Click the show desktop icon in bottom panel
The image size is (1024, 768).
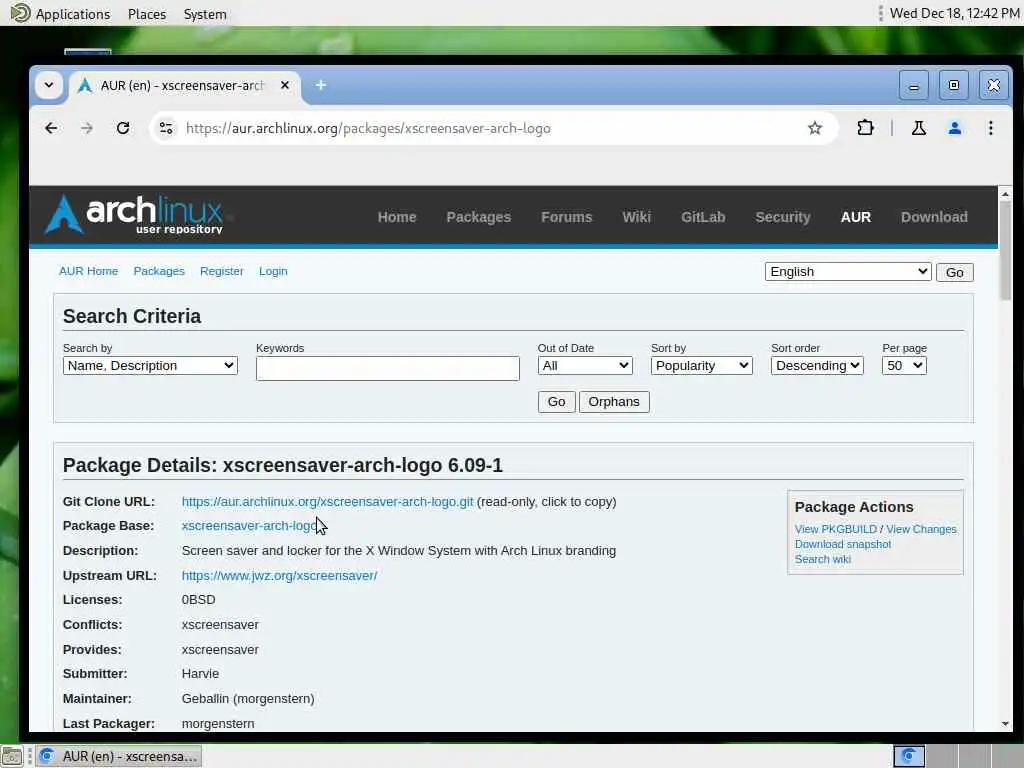12,756
